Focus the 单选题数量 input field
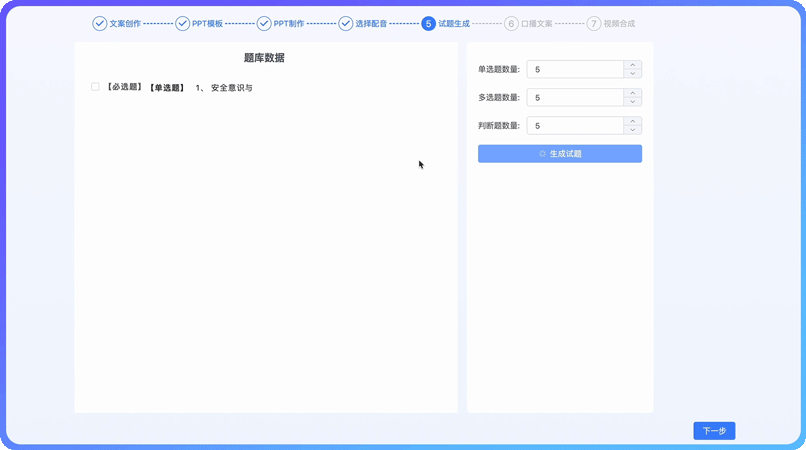This screenshot has width=806, height=450. (575, 69)
